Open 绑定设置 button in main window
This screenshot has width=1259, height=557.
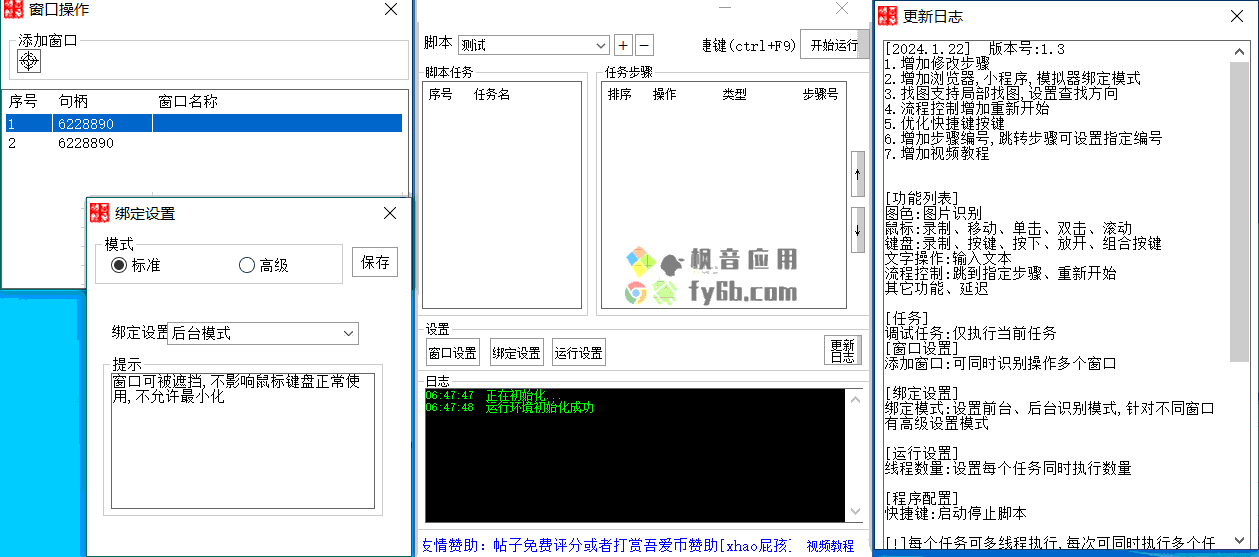[516, 352]
